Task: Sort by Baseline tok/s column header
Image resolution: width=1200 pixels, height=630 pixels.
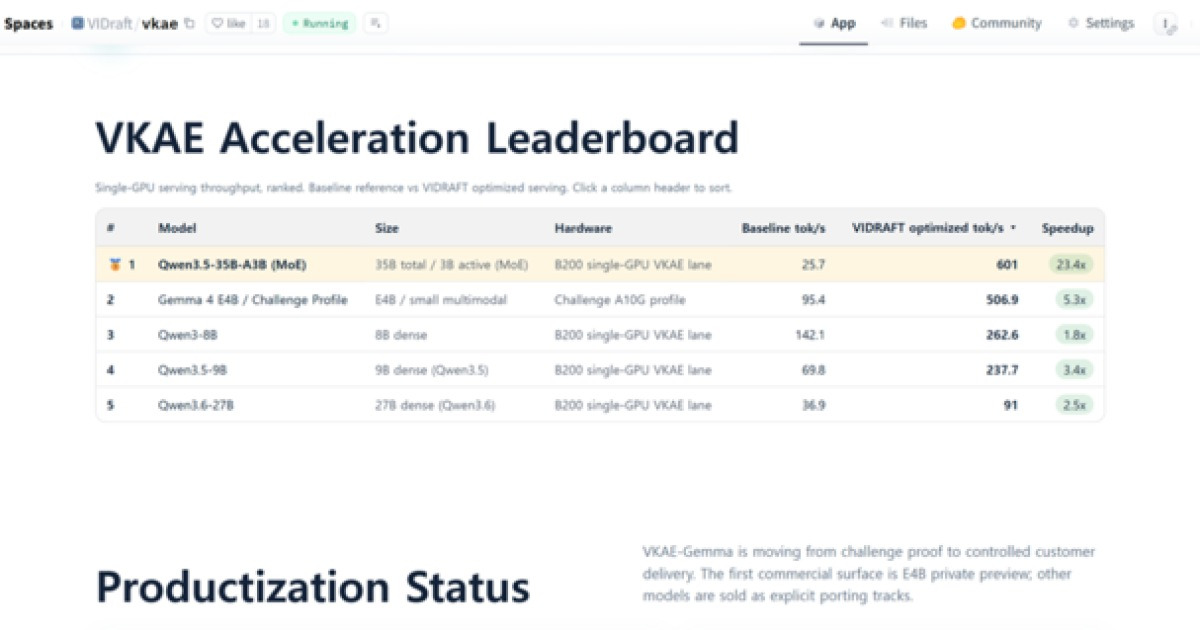Action: coord(783,228)
